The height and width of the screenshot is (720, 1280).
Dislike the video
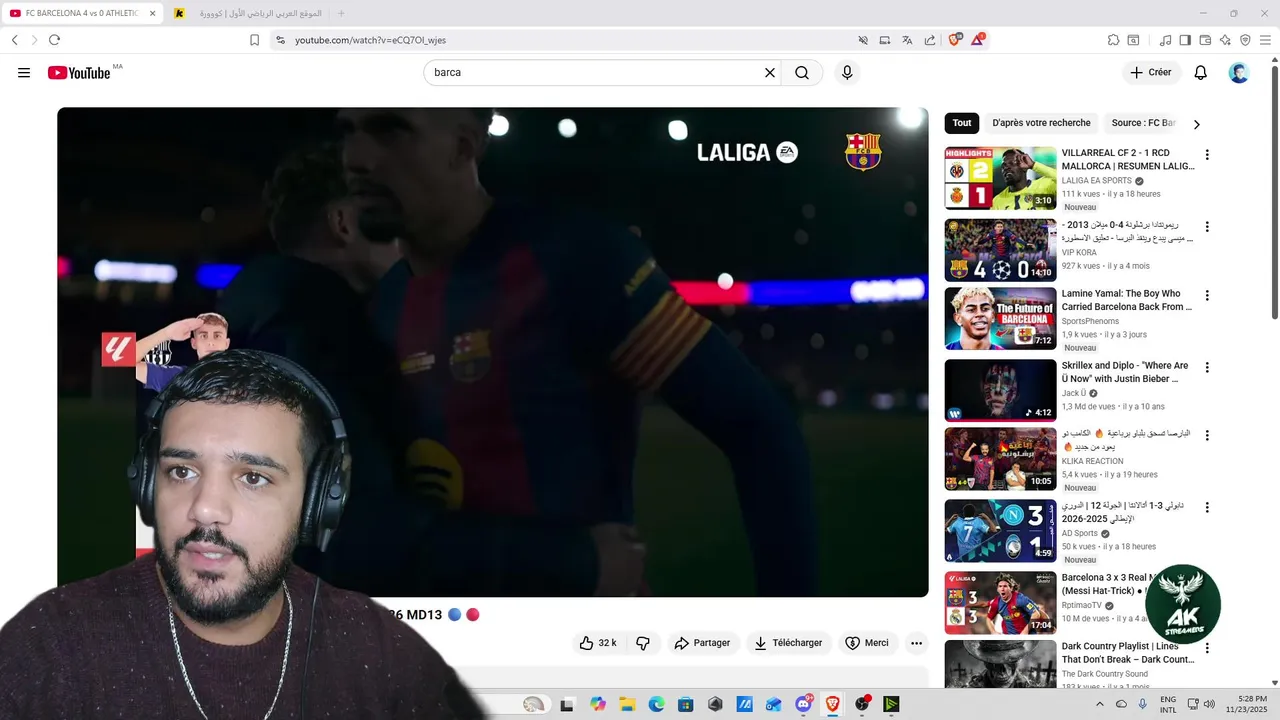(643, 643)
